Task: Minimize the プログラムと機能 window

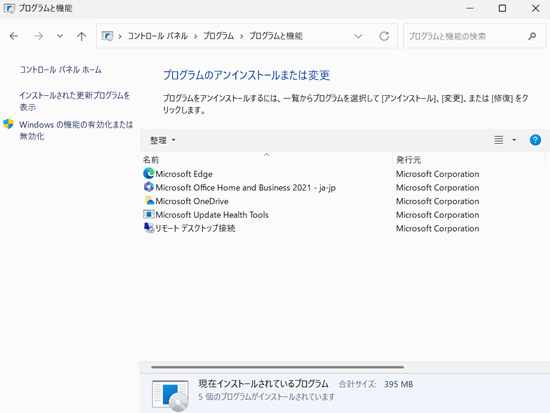Action: (x=470, y=8)
